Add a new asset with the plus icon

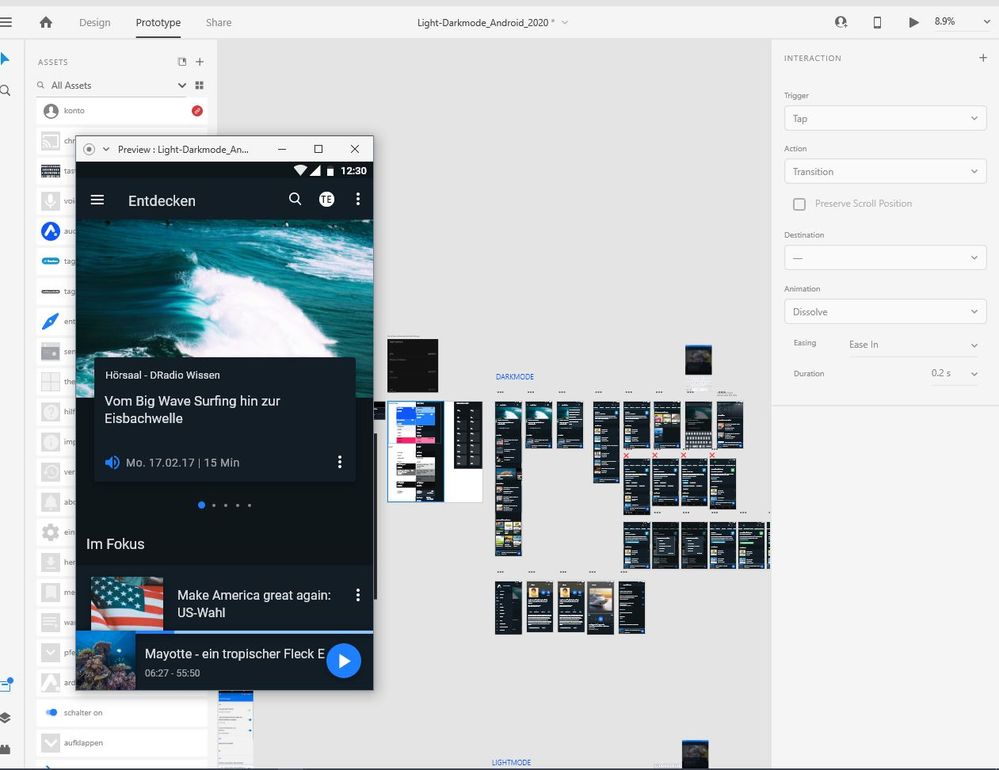pos(199,62)
